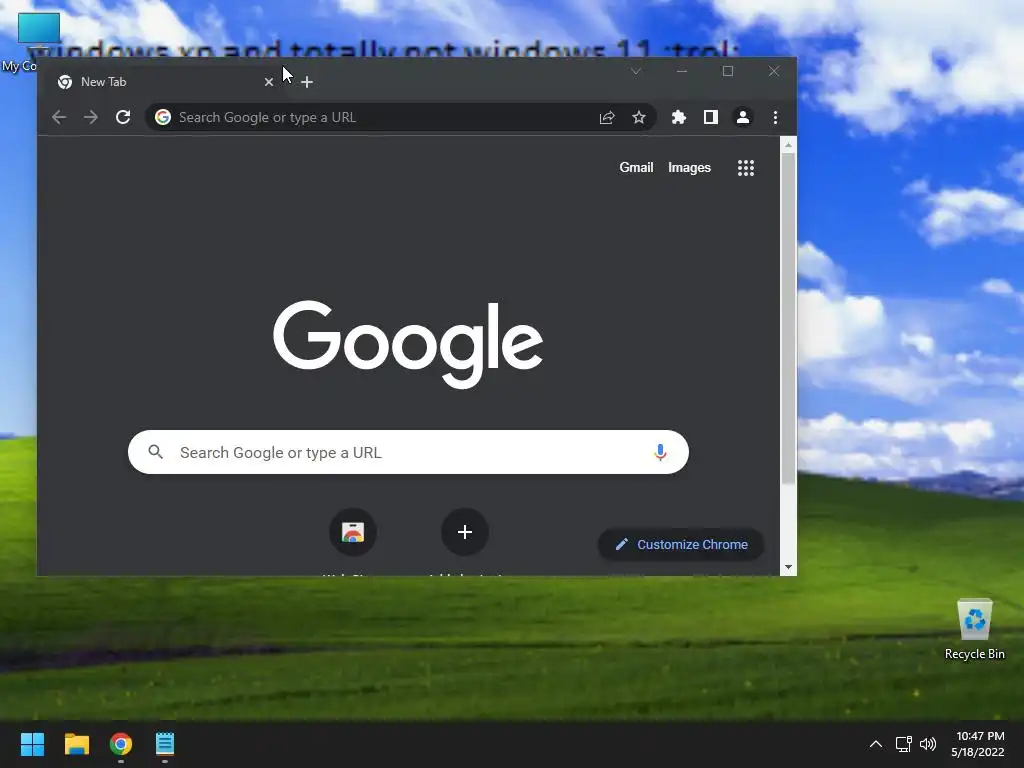The width and height of the screenshot is (1024, 768).
Task: Open the Notepad taskbar icon
Action: click(x=165, y=744)
